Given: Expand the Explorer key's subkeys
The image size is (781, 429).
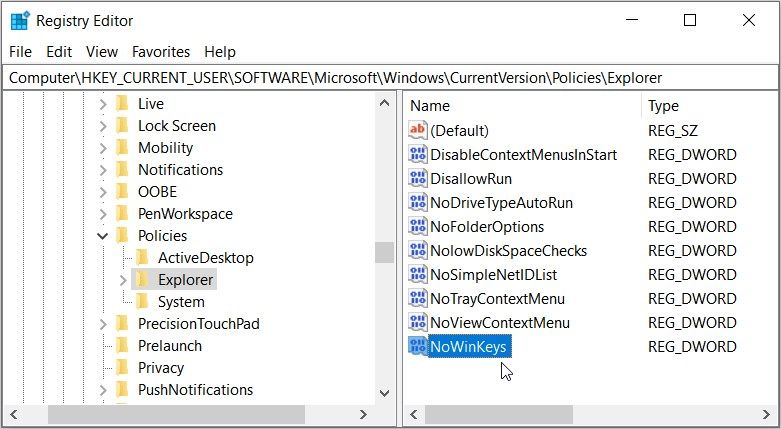Looking at the screenshot, I should [122, 280].
